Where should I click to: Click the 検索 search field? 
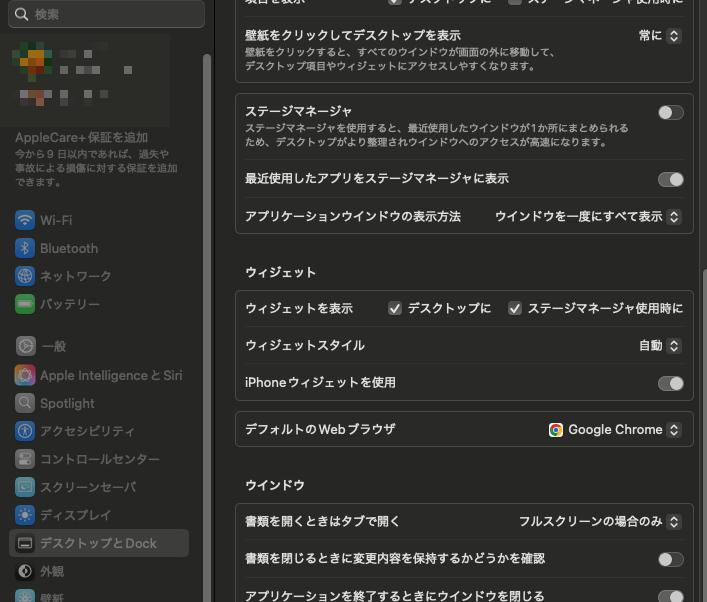106,14
